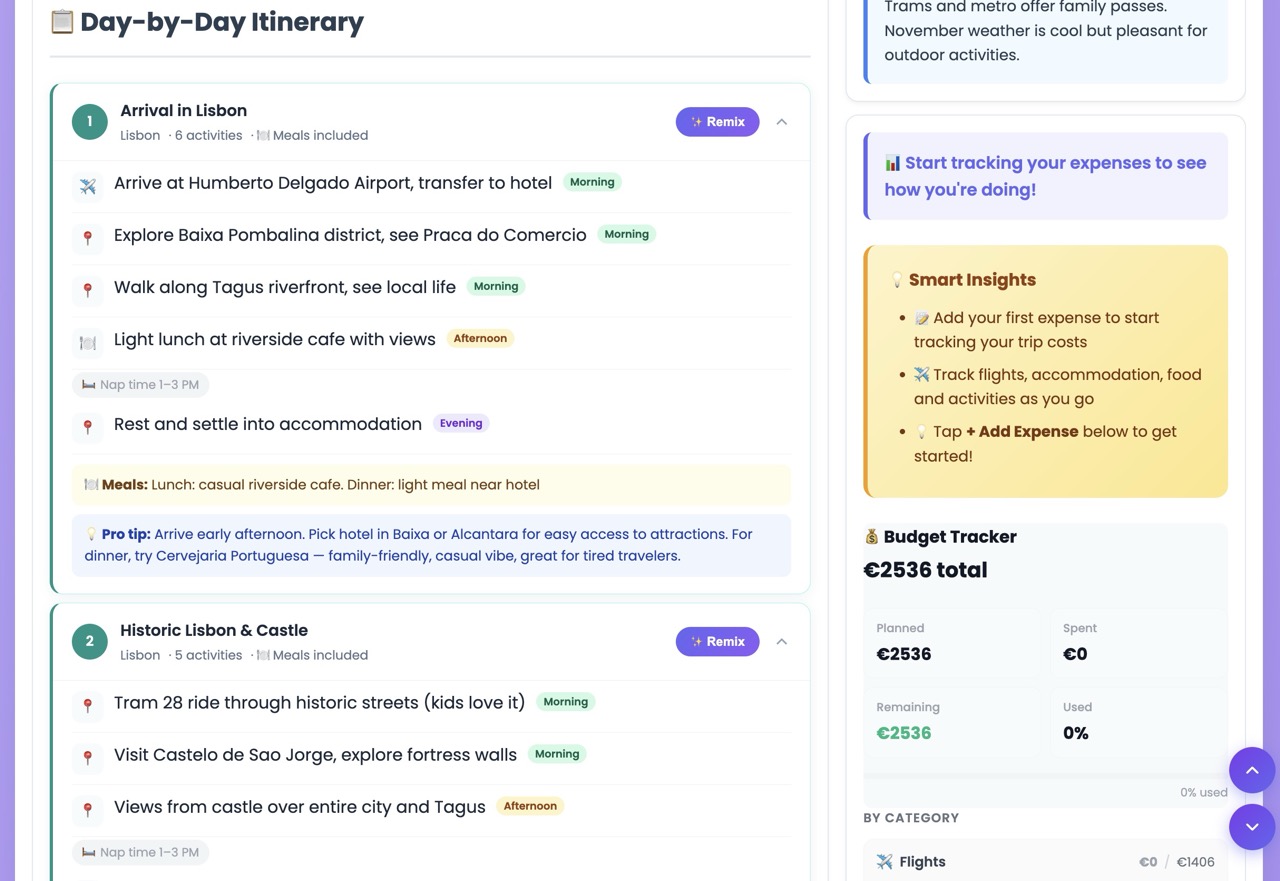Image resolution: width=1280 pixels, height=881 pixels.
Task: Click pin icon beside Walk along Tagus riverfront
Action: (x=88, y=290)
